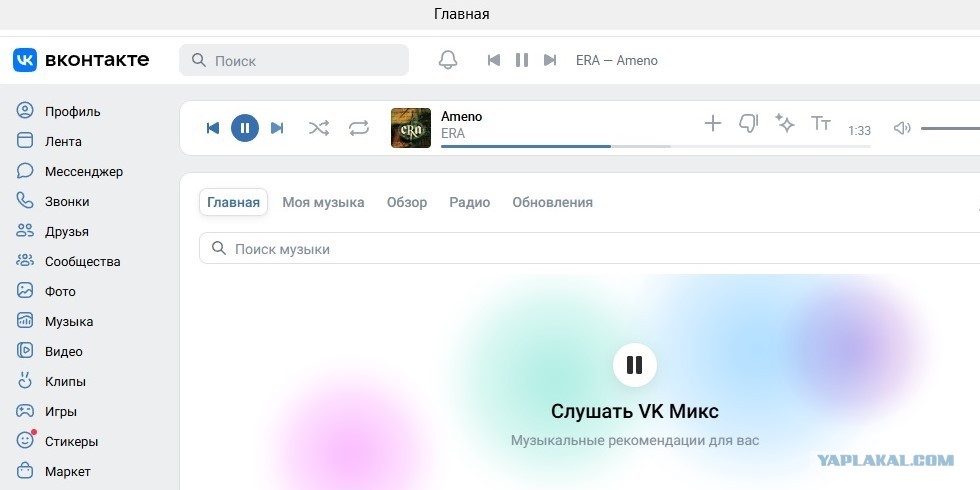
Task: Click the track time 1:33
Action: coord(859,131)
